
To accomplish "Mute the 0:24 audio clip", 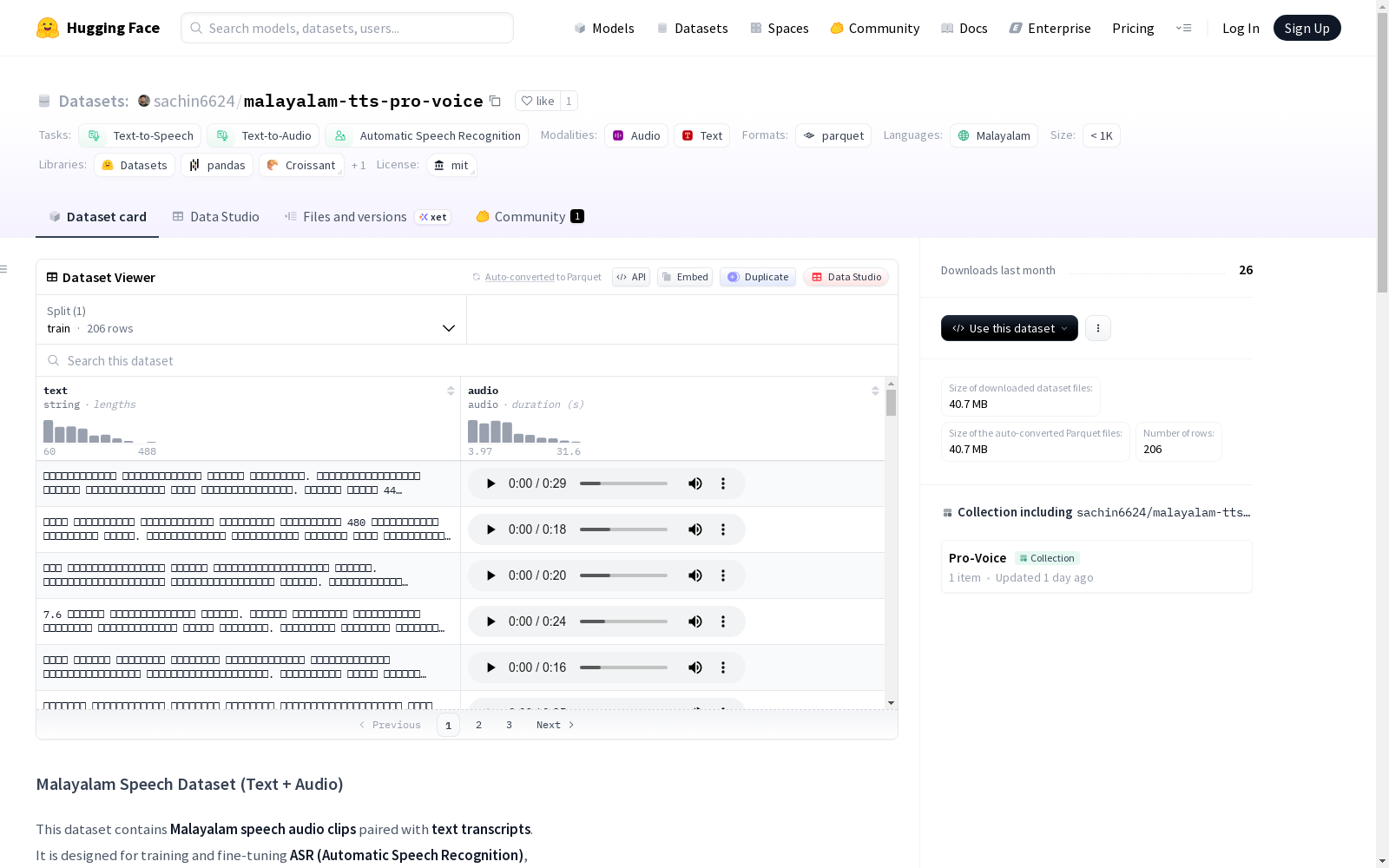I will (x=695, y=621).
